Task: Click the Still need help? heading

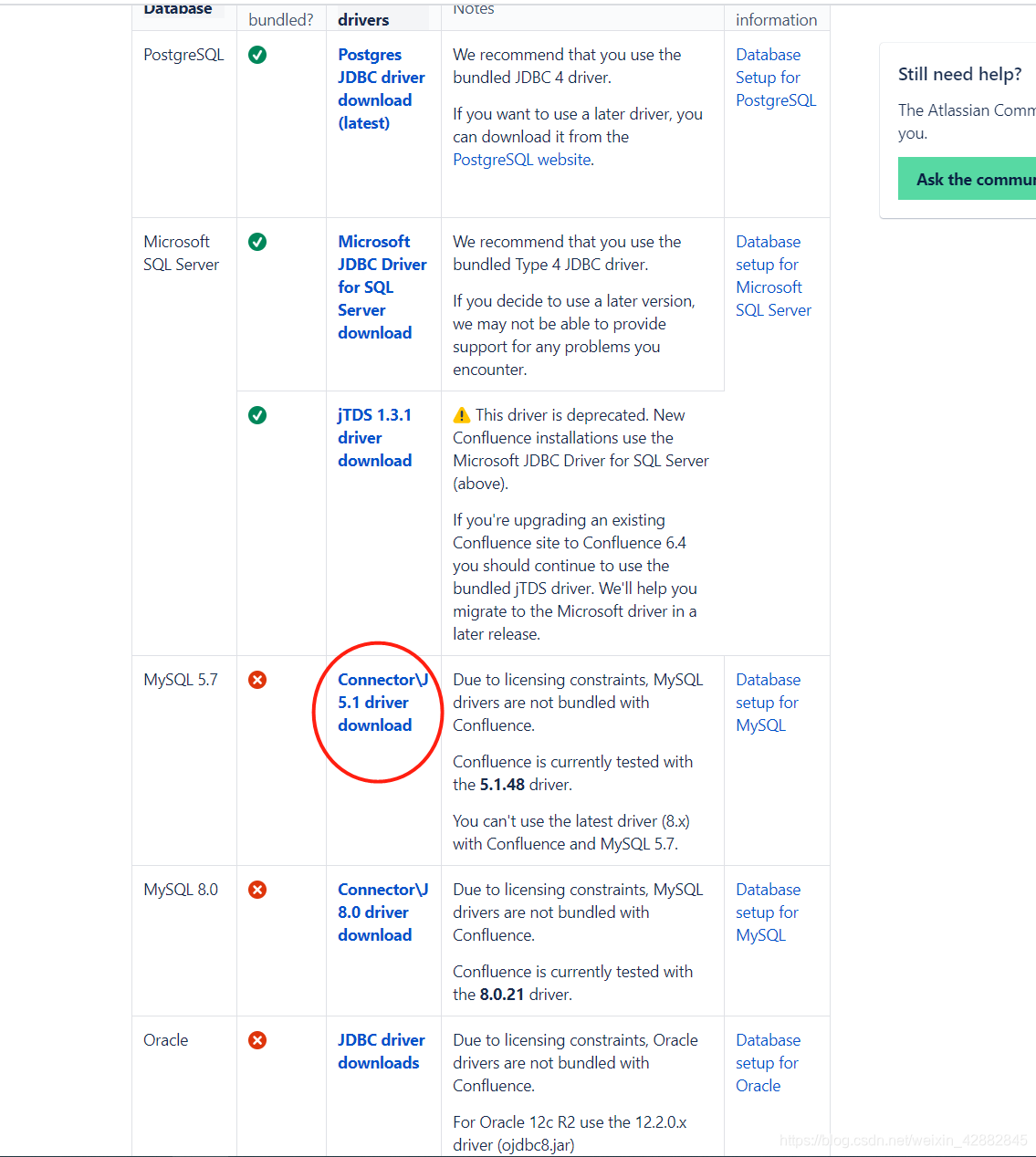Action: (960, 74)
